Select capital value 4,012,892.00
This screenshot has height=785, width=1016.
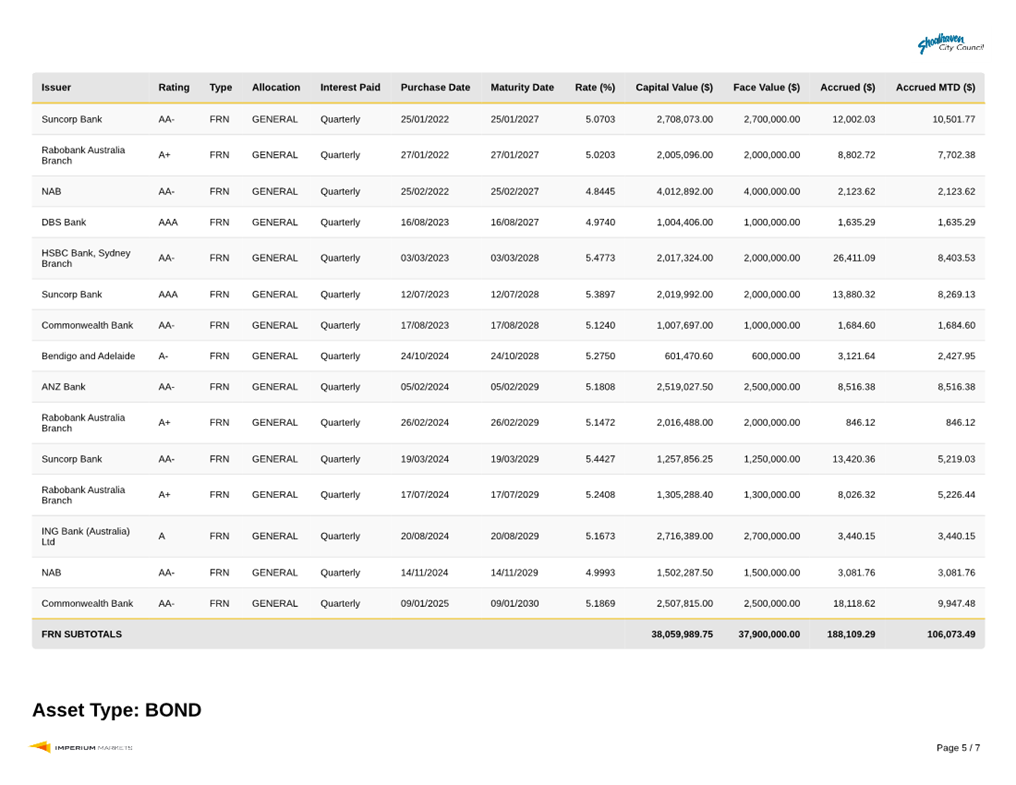[x=684, y=191]
